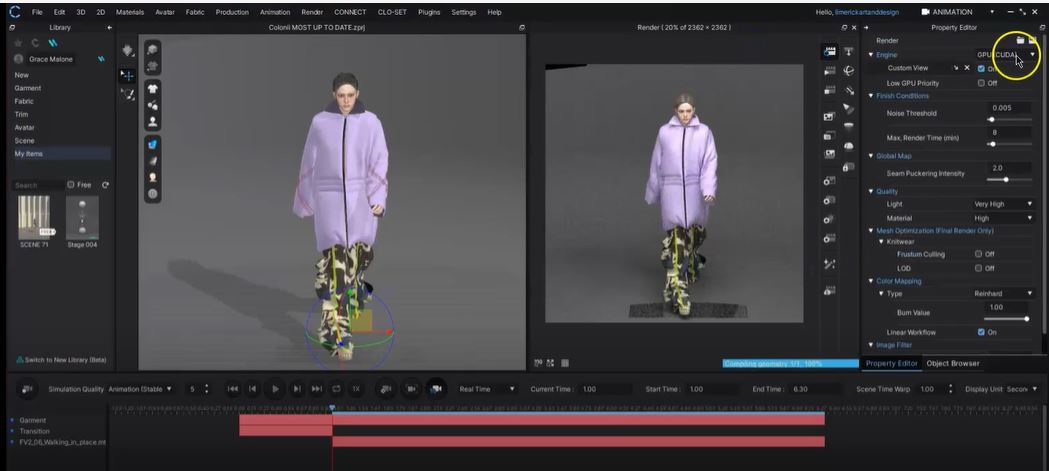This screenshot has width=1049, height=471.
Task: Disable the Linear Workflow checkbox
Action: [x=980, y=332]
